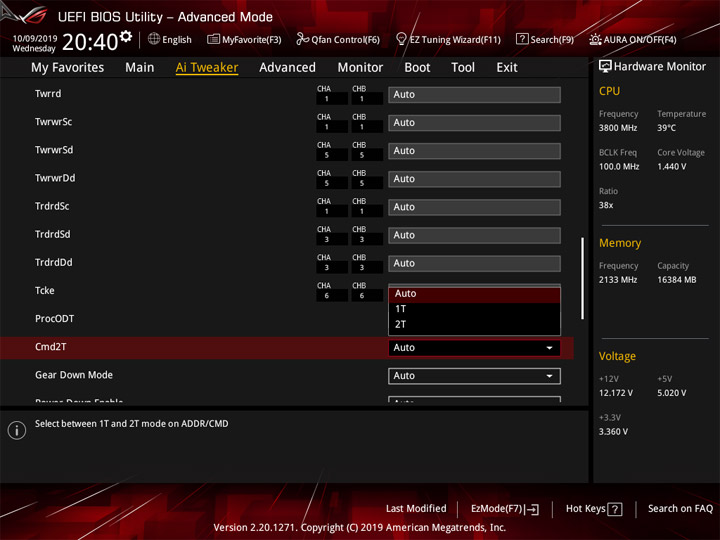Switch to EzMode(F7)

504,509
